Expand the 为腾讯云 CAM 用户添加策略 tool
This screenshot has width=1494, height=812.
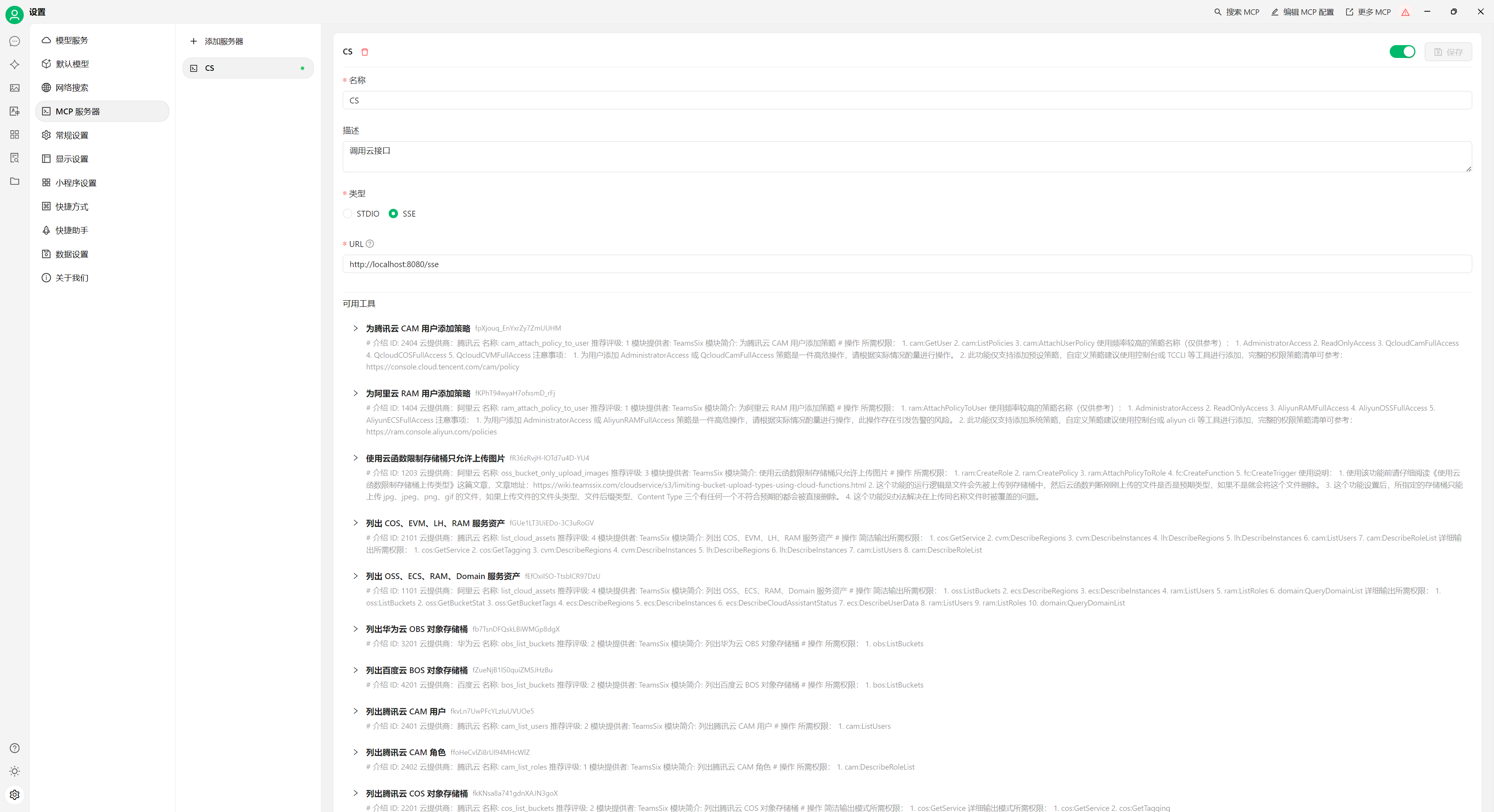pyautogui.click(x=356, y=329)
